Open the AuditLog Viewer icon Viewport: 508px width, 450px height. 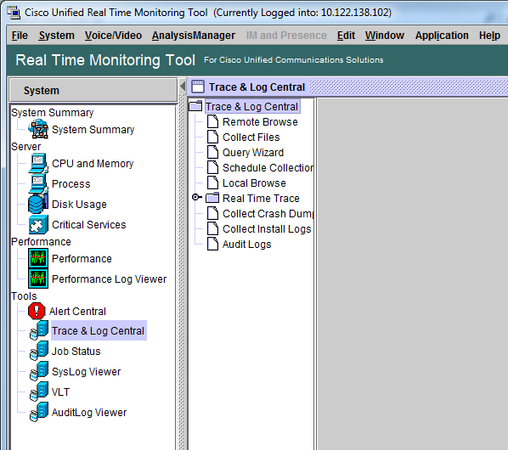39,412
